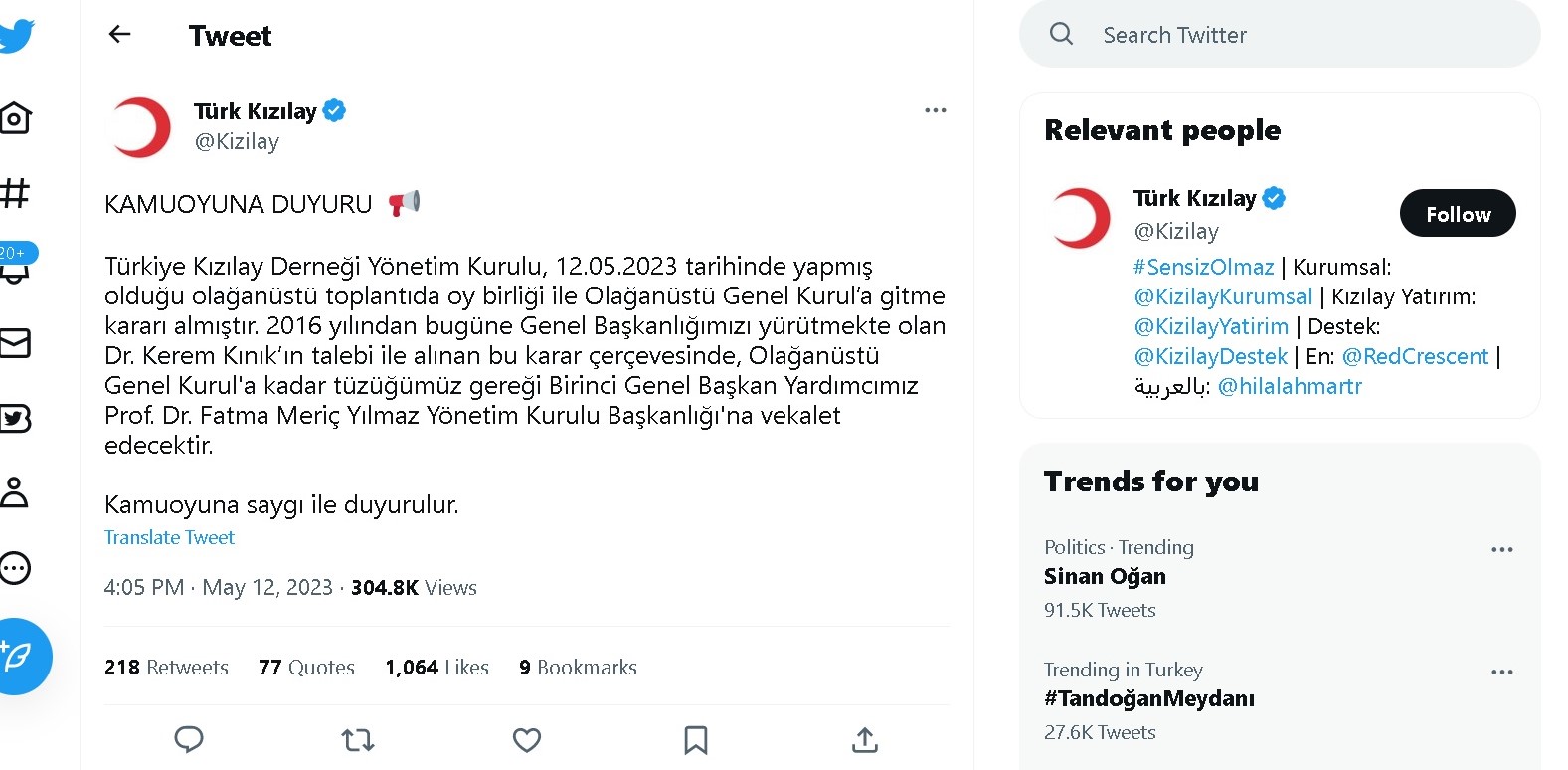Follow the Türk Kızılay account

(1458, 213)
